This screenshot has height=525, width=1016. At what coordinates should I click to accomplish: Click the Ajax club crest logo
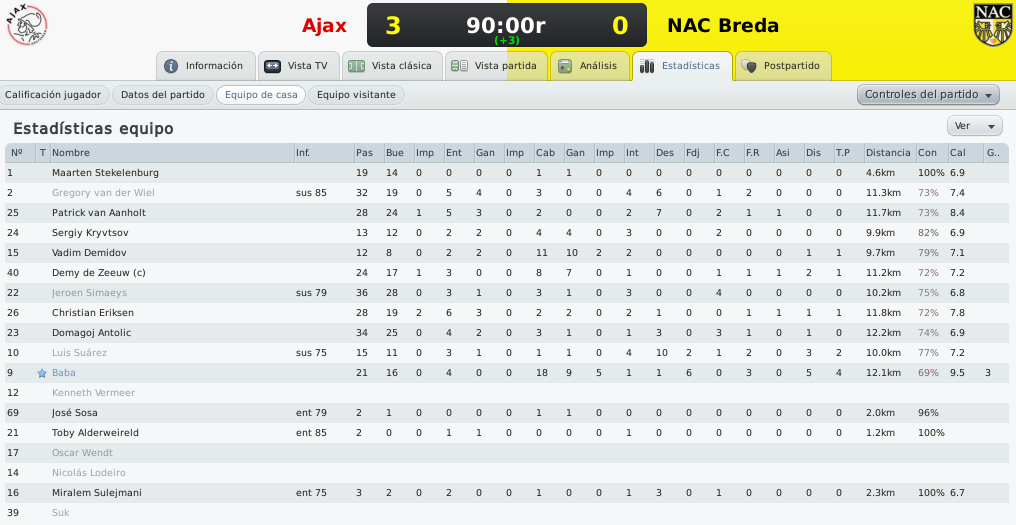(27, 24)
